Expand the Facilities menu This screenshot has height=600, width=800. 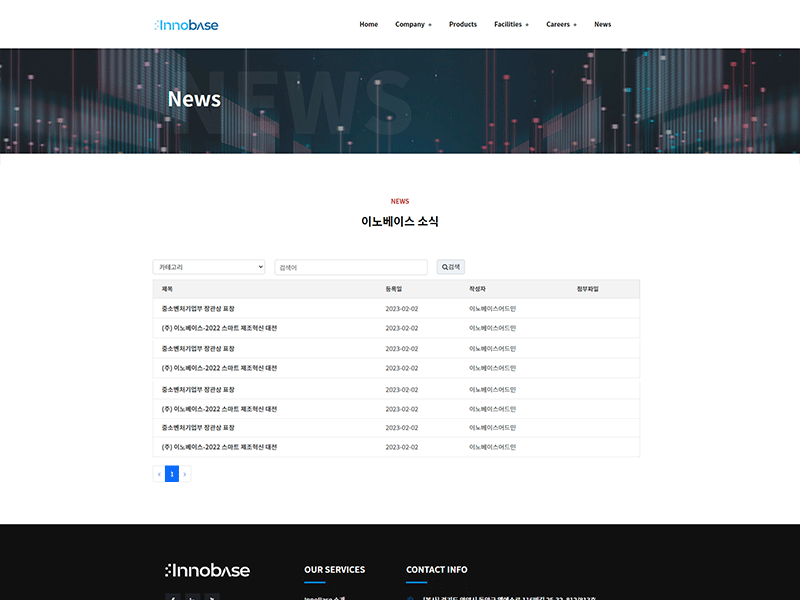pyautogui.click(x=511, y=24)
